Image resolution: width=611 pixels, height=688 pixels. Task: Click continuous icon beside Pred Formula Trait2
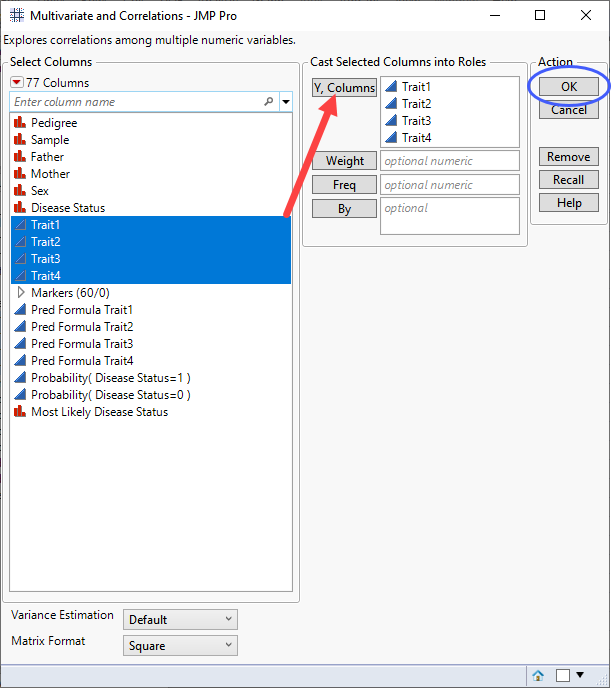20,326
